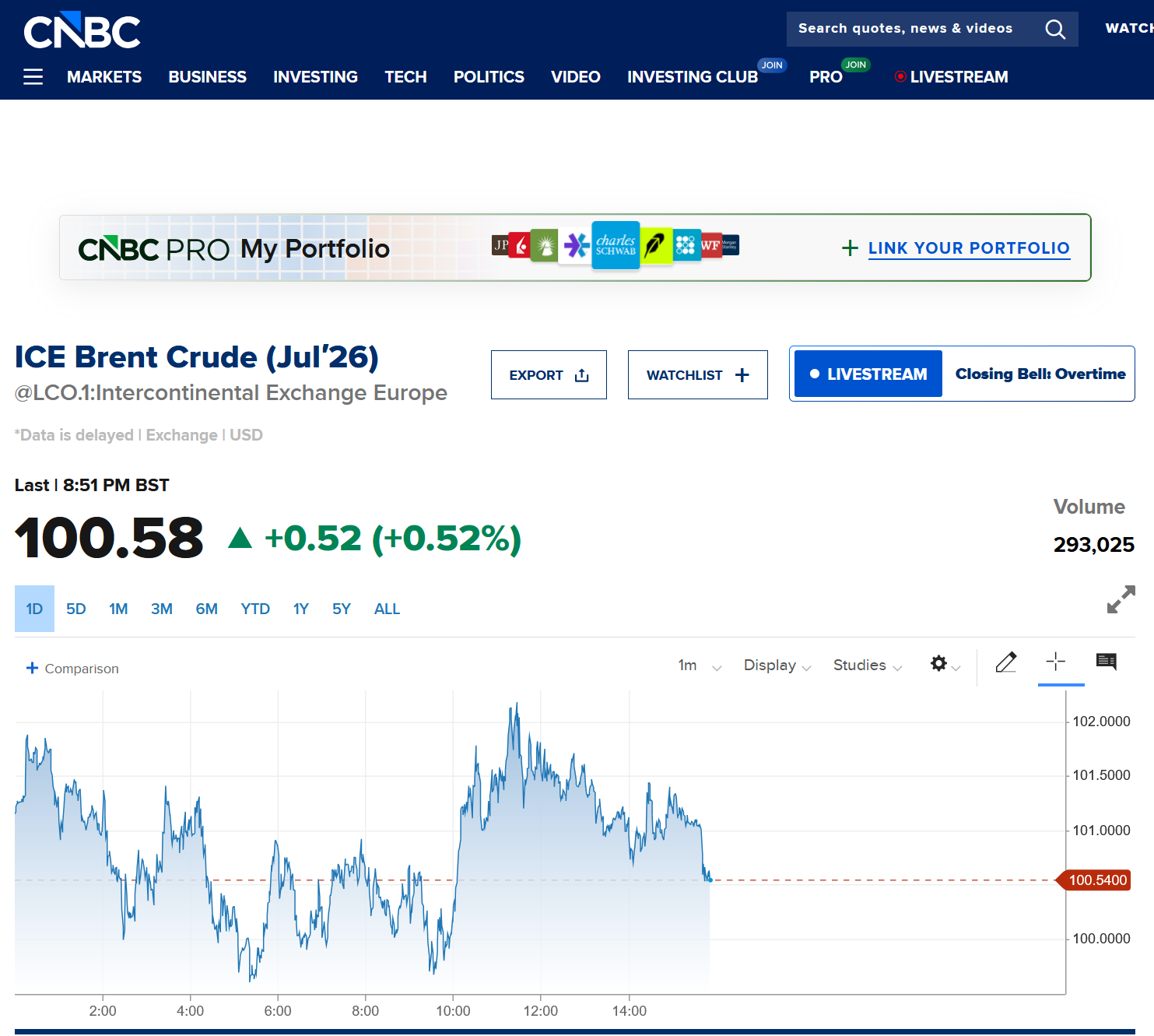The image size is (1154, 1036).
Task: Open the chart comments icon
Action: coord(1107,662)
